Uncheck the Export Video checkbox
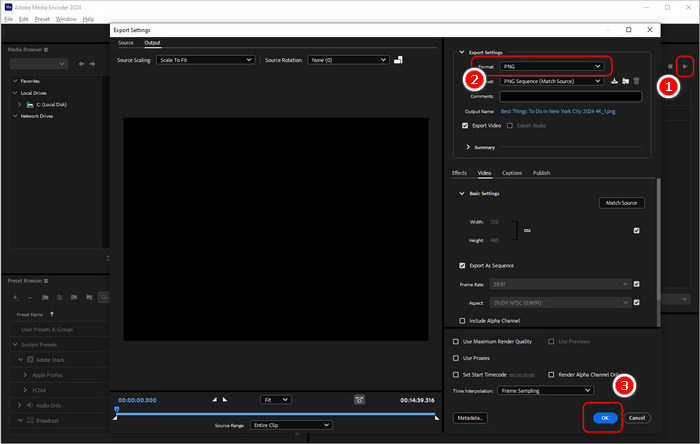Image resolution: width=700 pixels, height=444 pixels. (465, 125)
